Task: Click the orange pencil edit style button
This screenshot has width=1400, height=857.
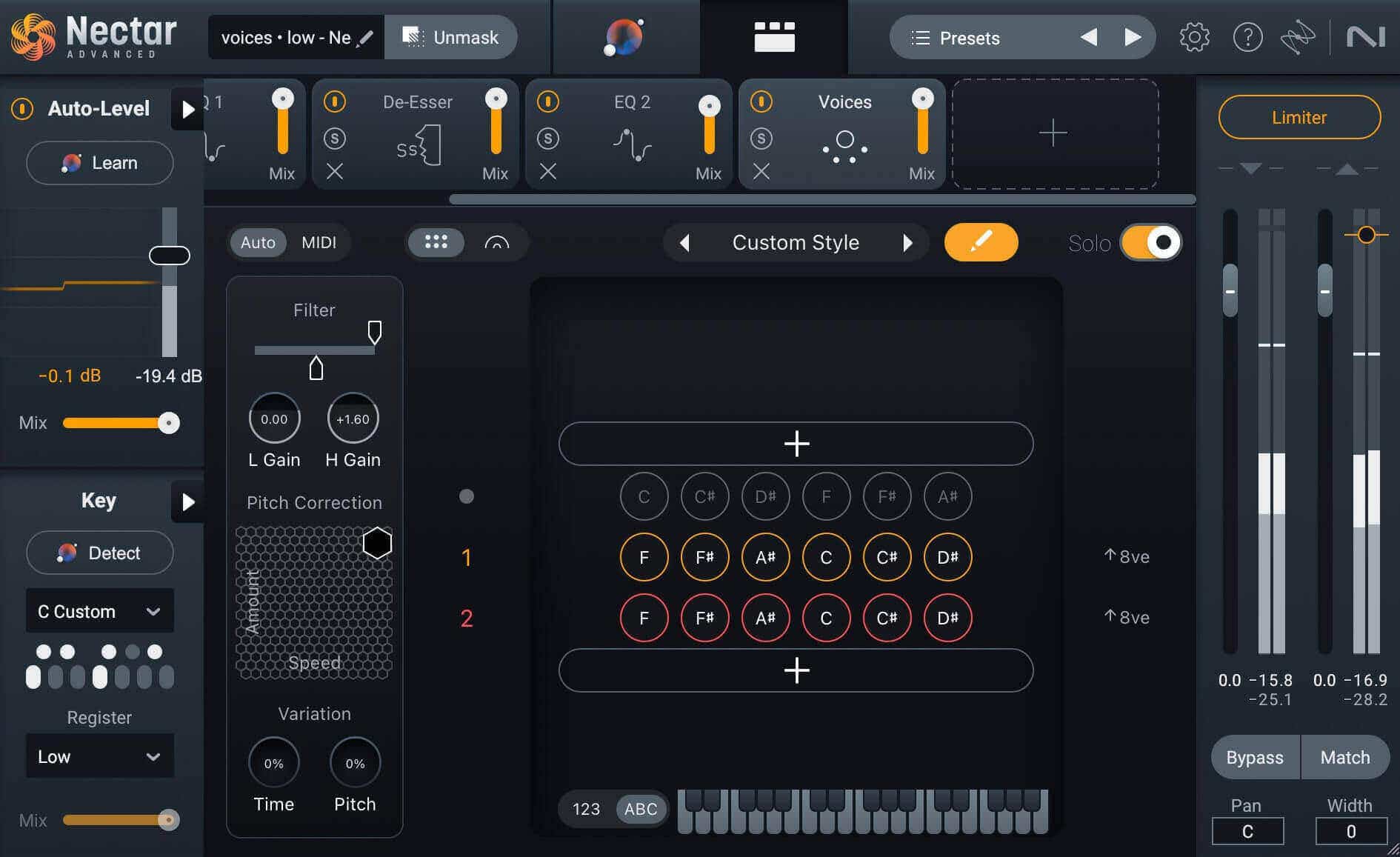Action: (x=981, y=242)
